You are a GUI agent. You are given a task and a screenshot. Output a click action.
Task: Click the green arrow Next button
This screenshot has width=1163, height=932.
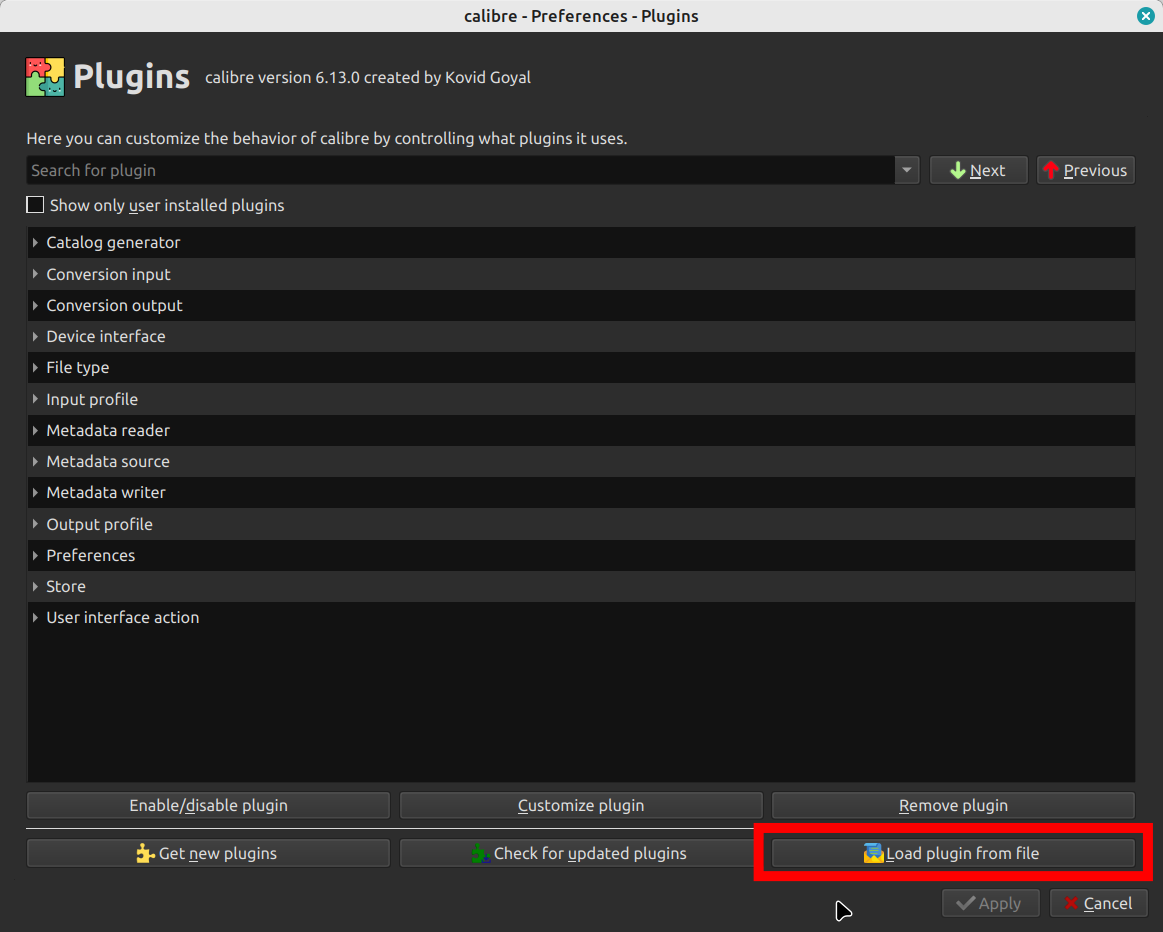tap(978, 171)
